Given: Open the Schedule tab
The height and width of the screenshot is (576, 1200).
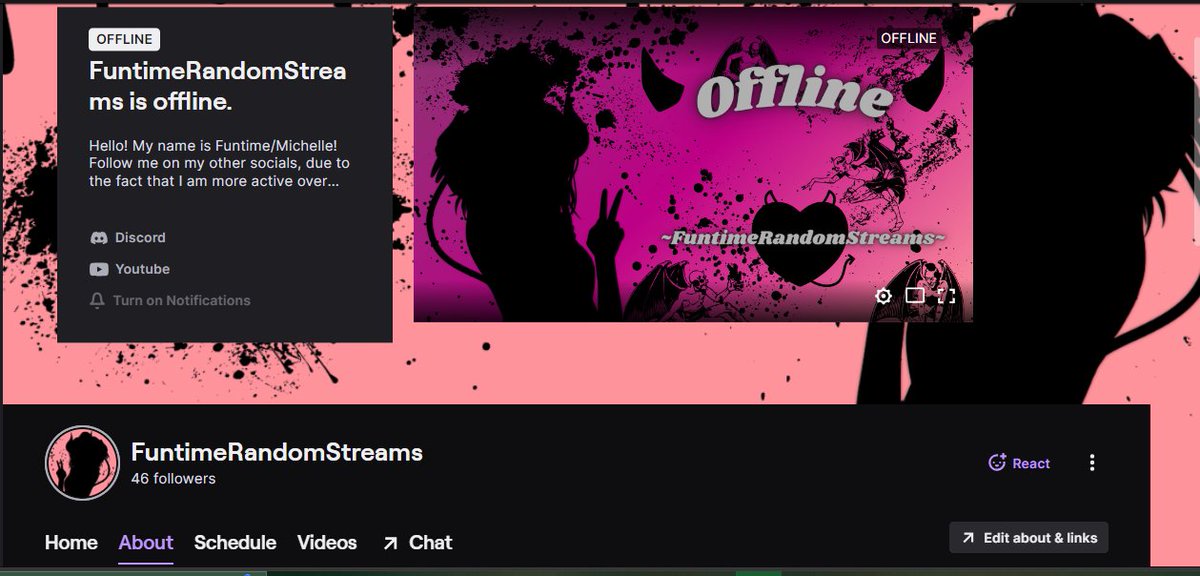Looking at the screenshot, I should pyautogui.click(x=235, y=543).
